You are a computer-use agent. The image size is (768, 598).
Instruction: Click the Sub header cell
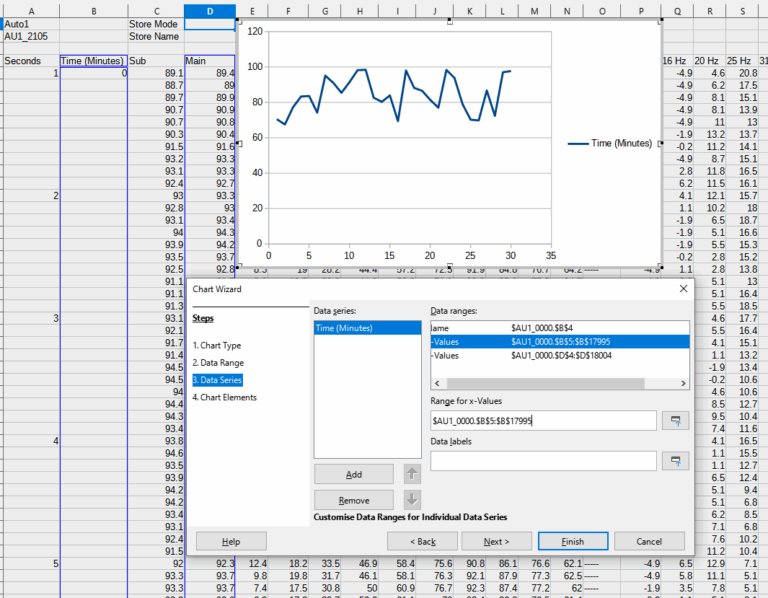pos(156,61)
